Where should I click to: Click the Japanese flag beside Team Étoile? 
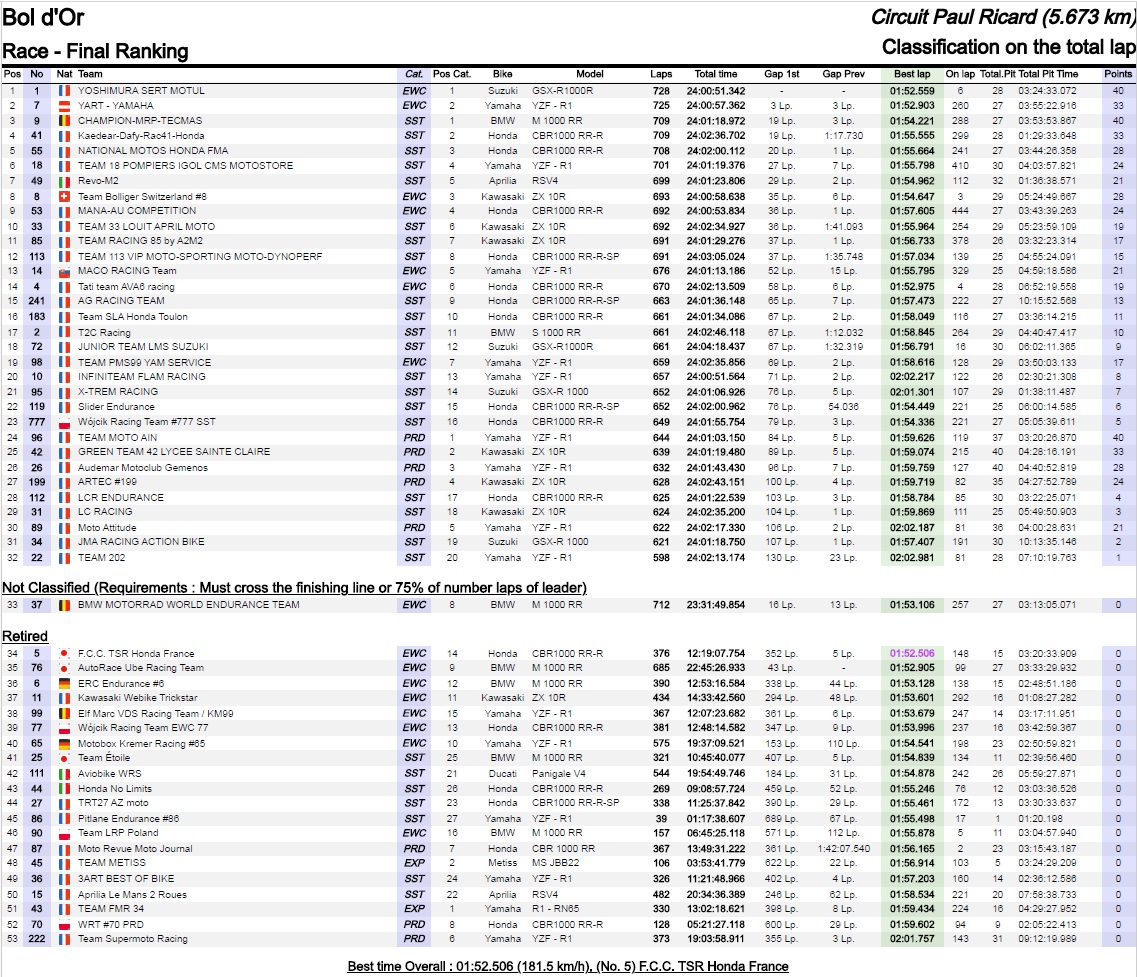pyautogui.click(x=65, y=758)
